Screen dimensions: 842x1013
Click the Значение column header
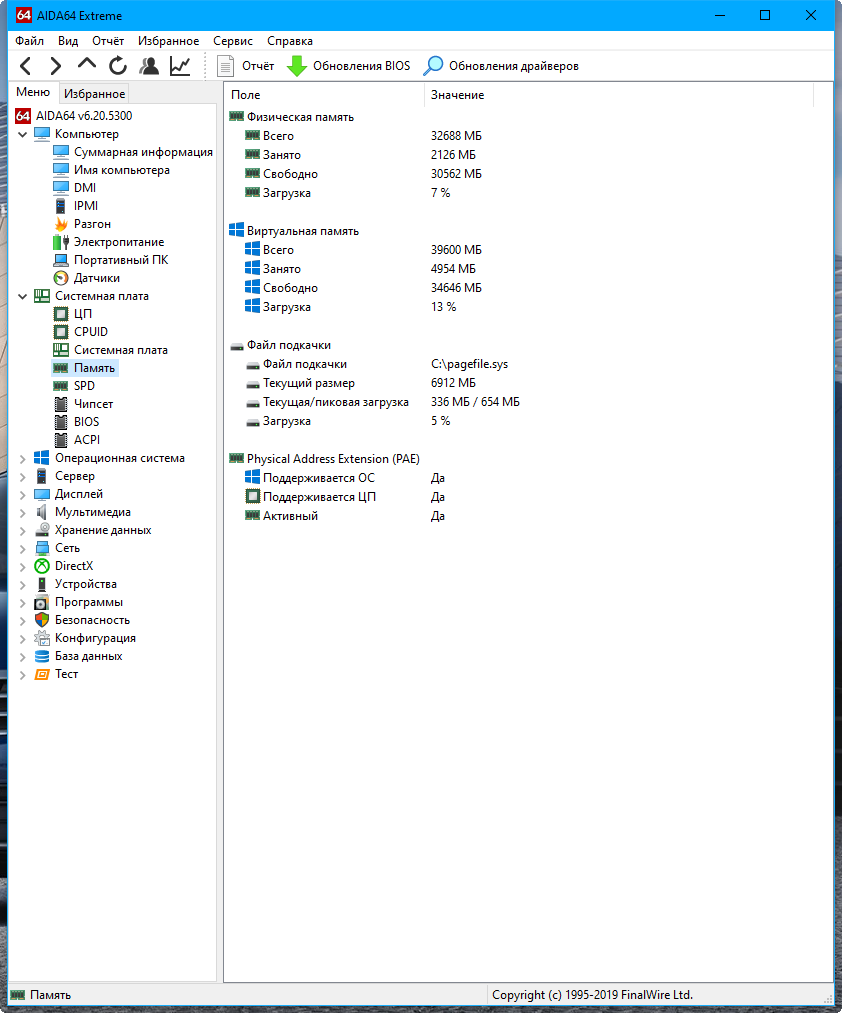coord(618,95)
